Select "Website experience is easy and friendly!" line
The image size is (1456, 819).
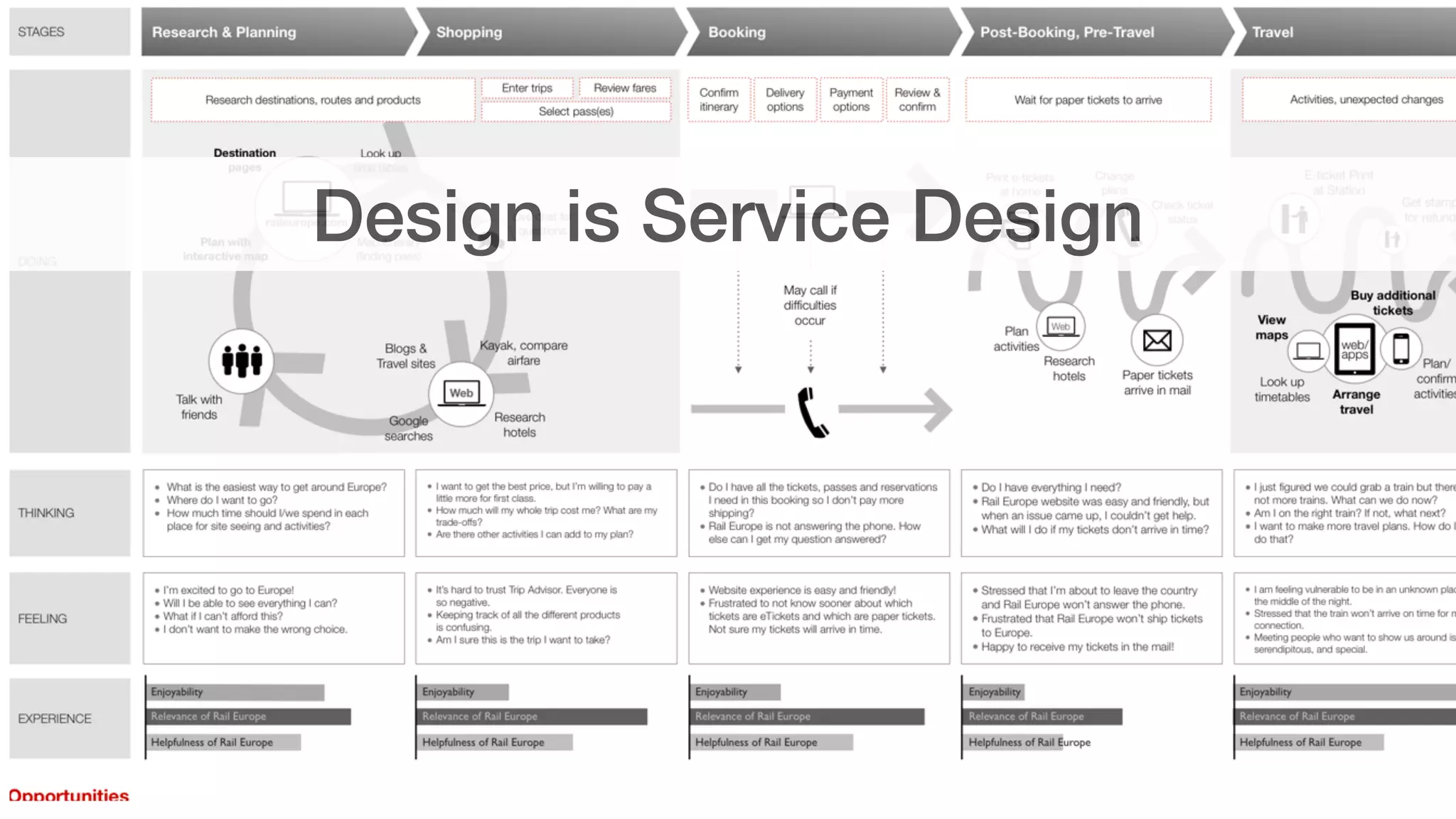click(x=802, y=590)
